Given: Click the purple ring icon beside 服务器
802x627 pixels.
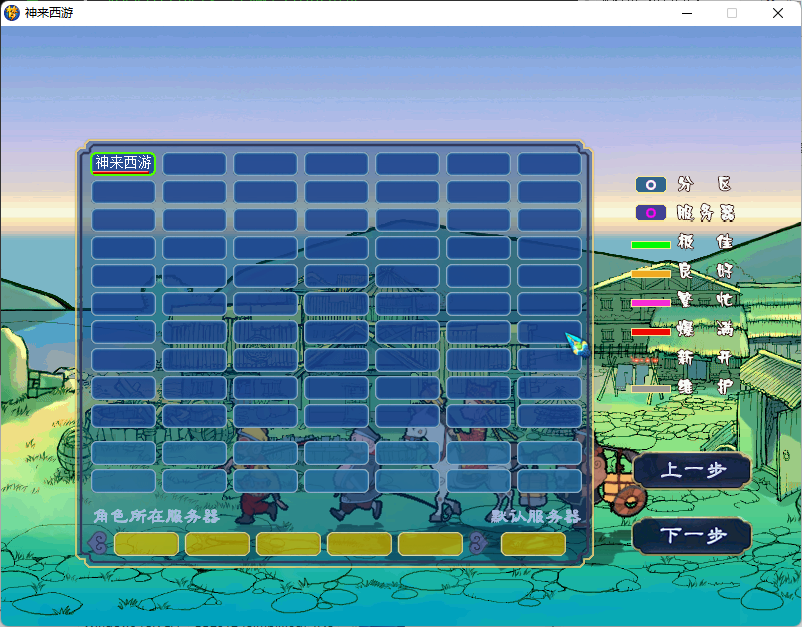Looking at the screenshot, I should click(651, 212).
